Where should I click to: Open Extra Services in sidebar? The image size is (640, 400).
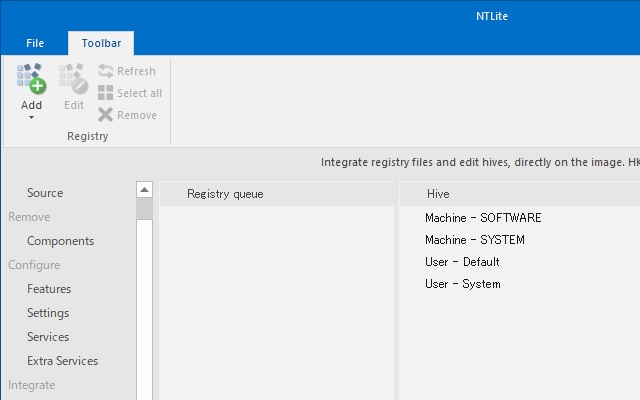[62, 361]
